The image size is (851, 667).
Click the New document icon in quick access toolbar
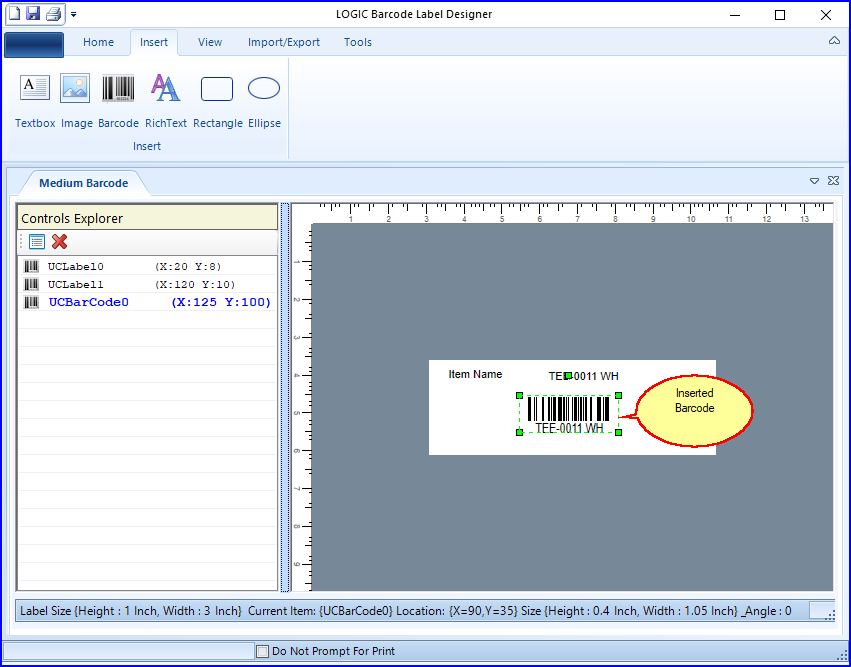click(15, 14)
